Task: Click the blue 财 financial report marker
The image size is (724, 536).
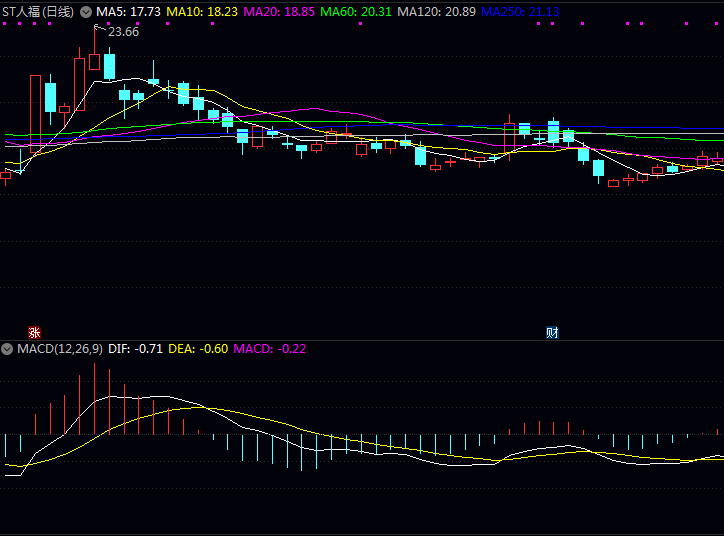Action: [552, 332]
